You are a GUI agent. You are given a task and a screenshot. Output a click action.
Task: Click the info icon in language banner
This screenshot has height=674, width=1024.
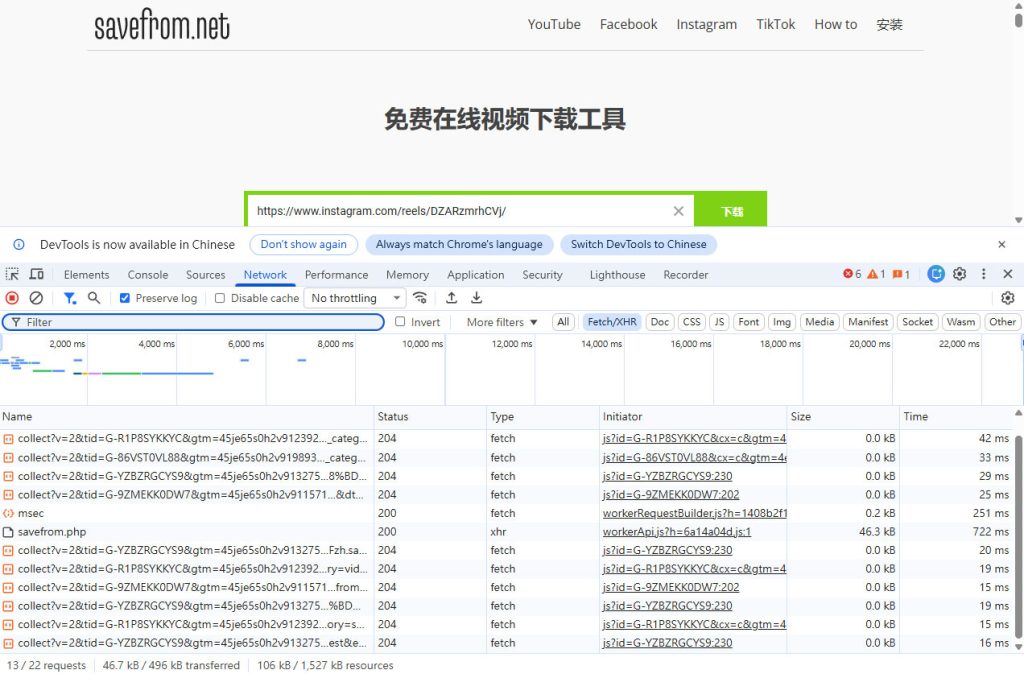pyautogui.click(x=19, y=244)
